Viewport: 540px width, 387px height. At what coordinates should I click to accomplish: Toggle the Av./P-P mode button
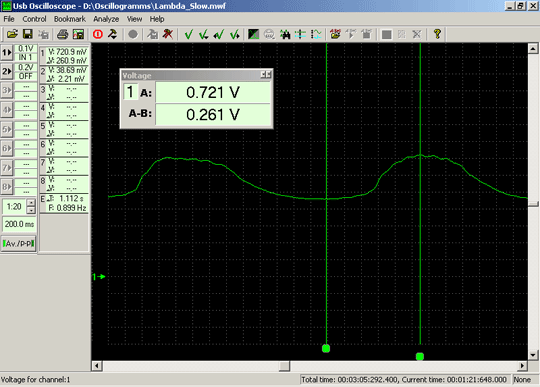coord(19,243)
